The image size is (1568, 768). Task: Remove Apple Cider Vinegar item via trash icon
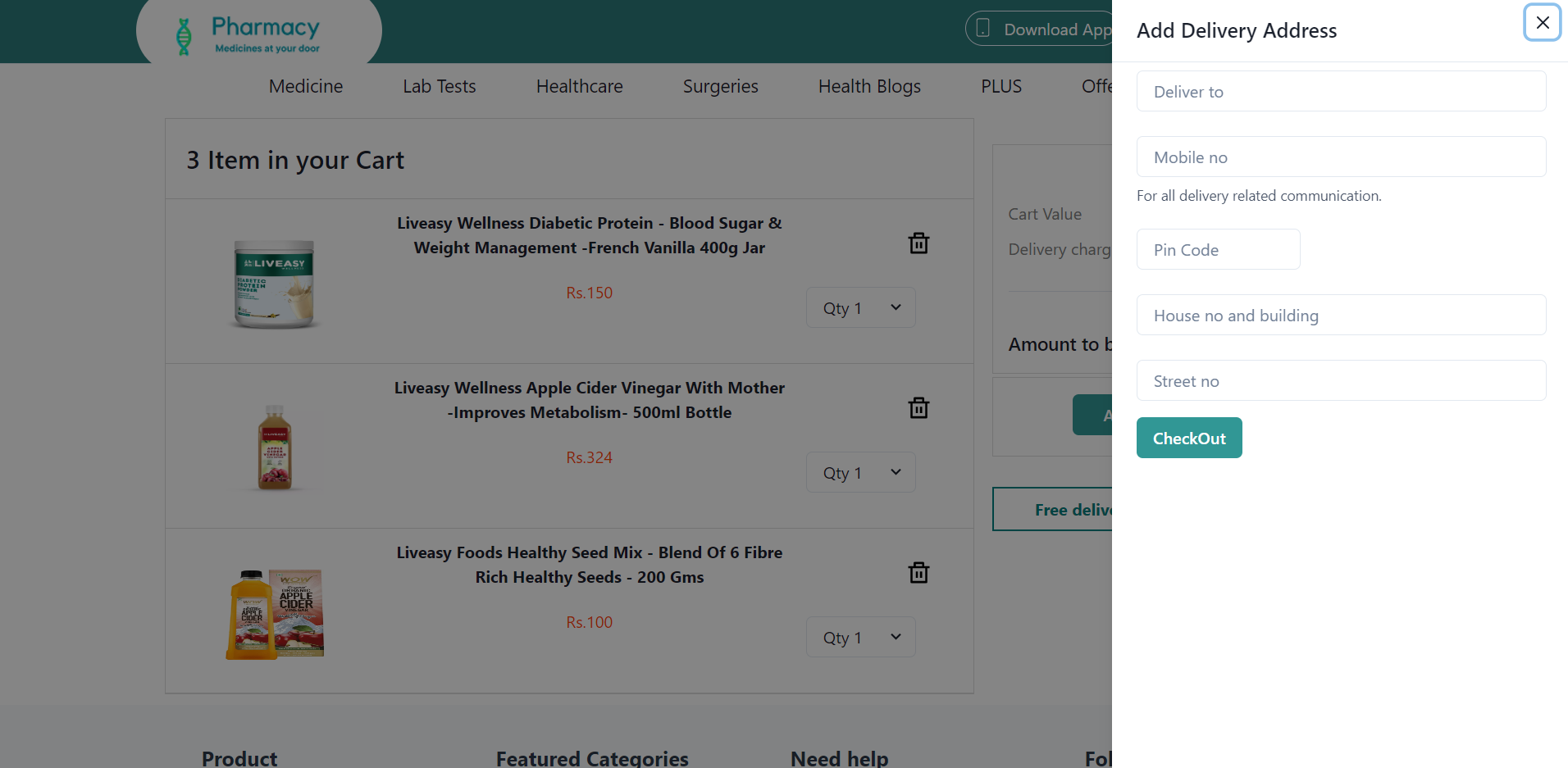click(918, 407)
